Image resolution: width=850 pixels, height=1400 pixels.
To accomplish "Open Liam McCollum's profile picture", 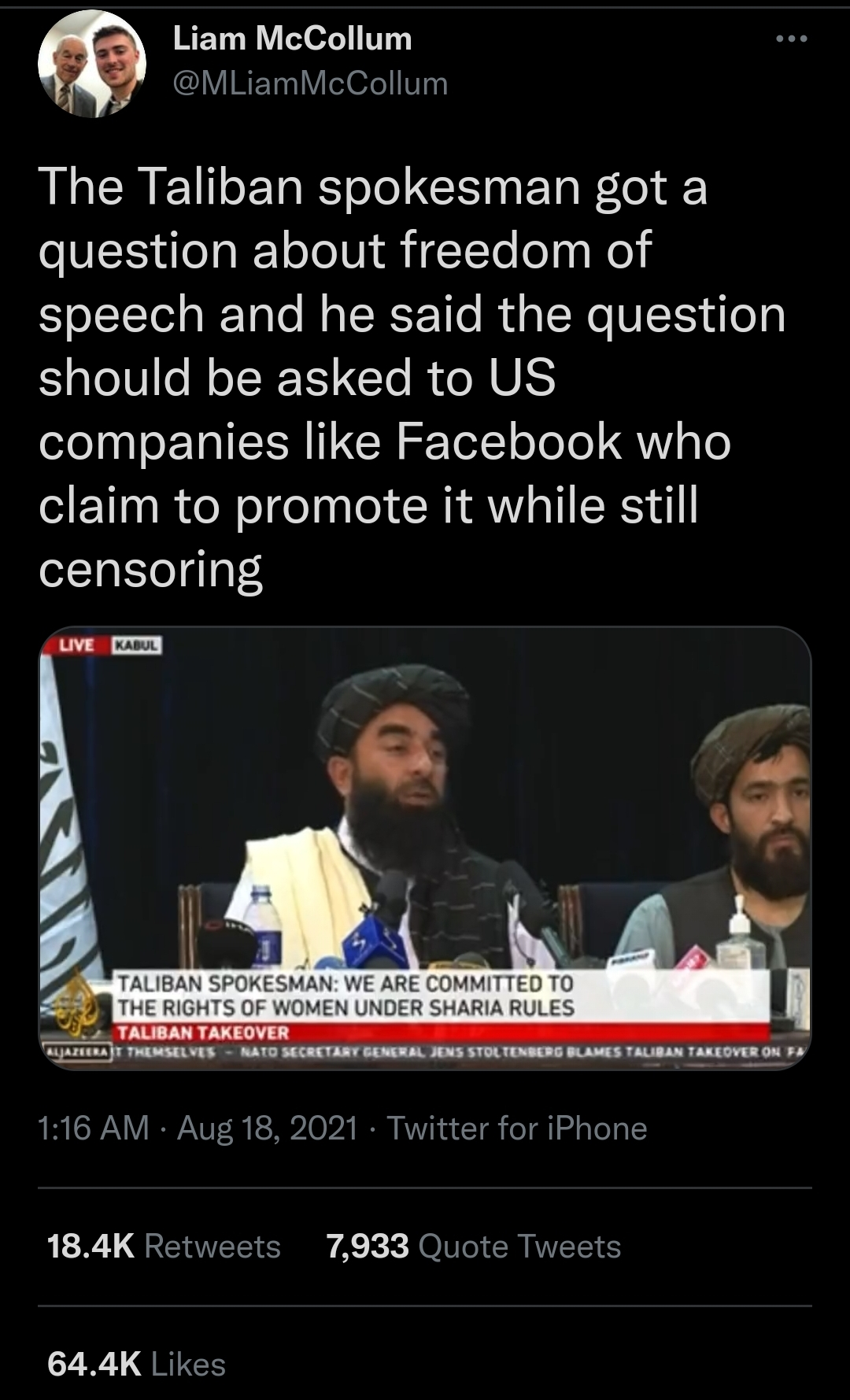I will pos(93,63).
